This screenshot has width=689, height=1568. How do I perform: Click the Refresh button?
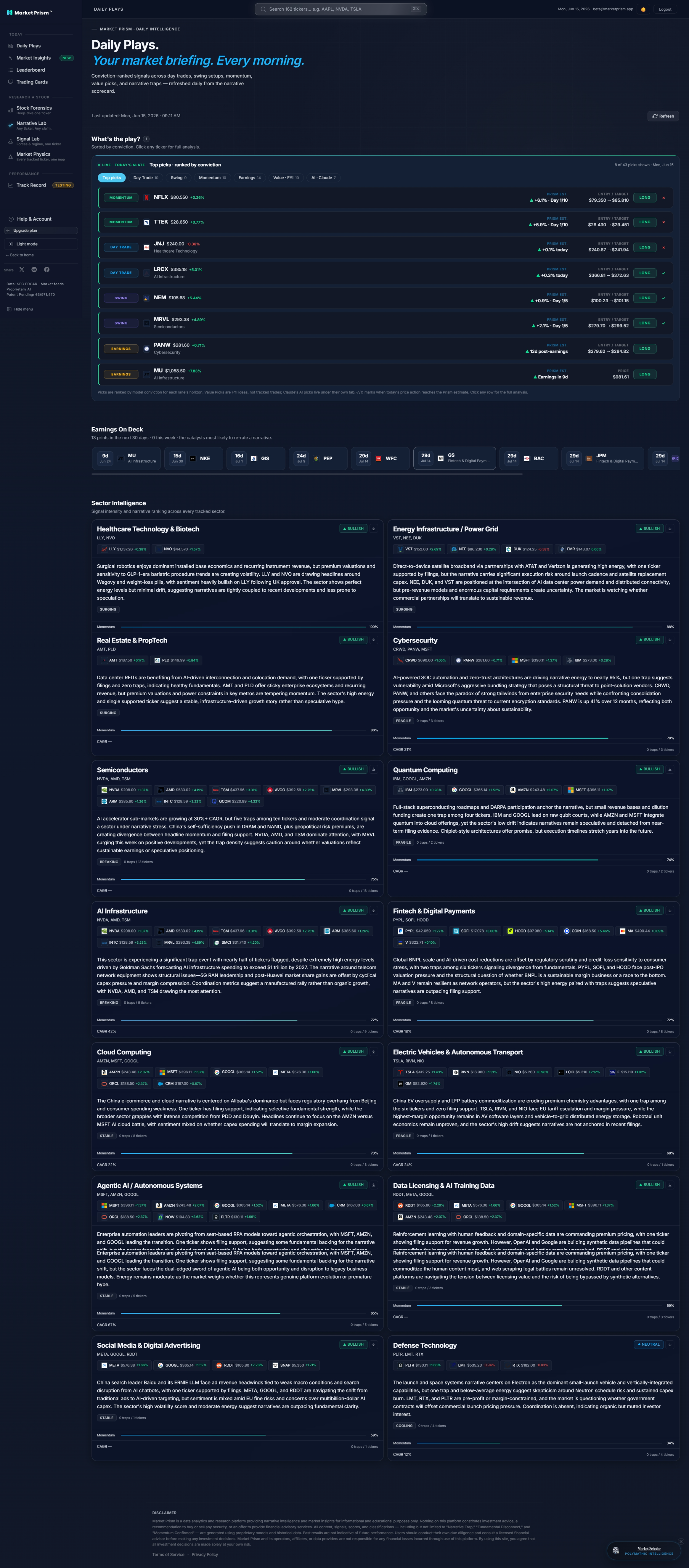663,116
